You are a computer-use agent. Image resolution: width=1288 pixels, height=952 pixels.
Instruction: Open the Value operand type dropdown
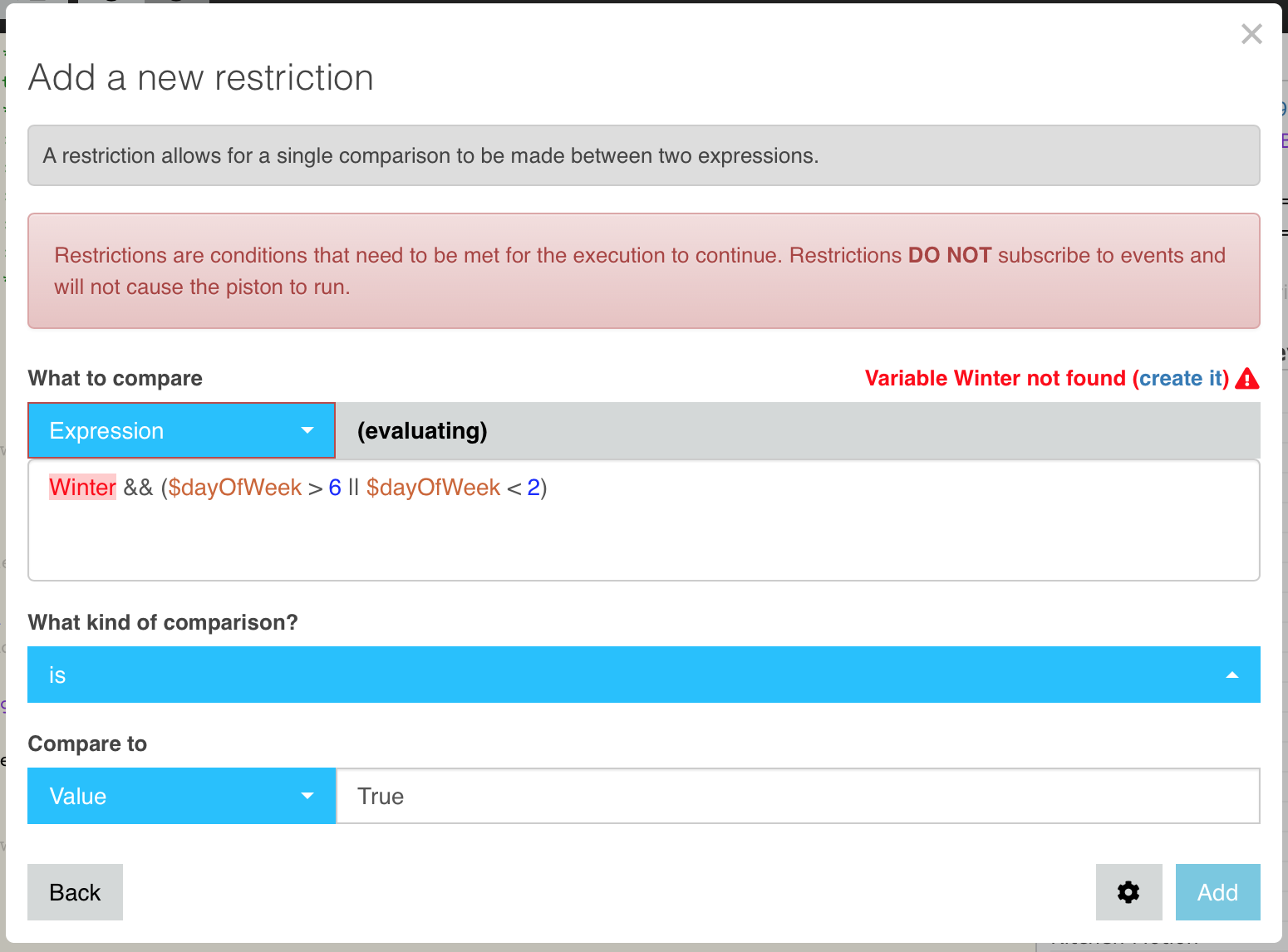tap(181, 796)
